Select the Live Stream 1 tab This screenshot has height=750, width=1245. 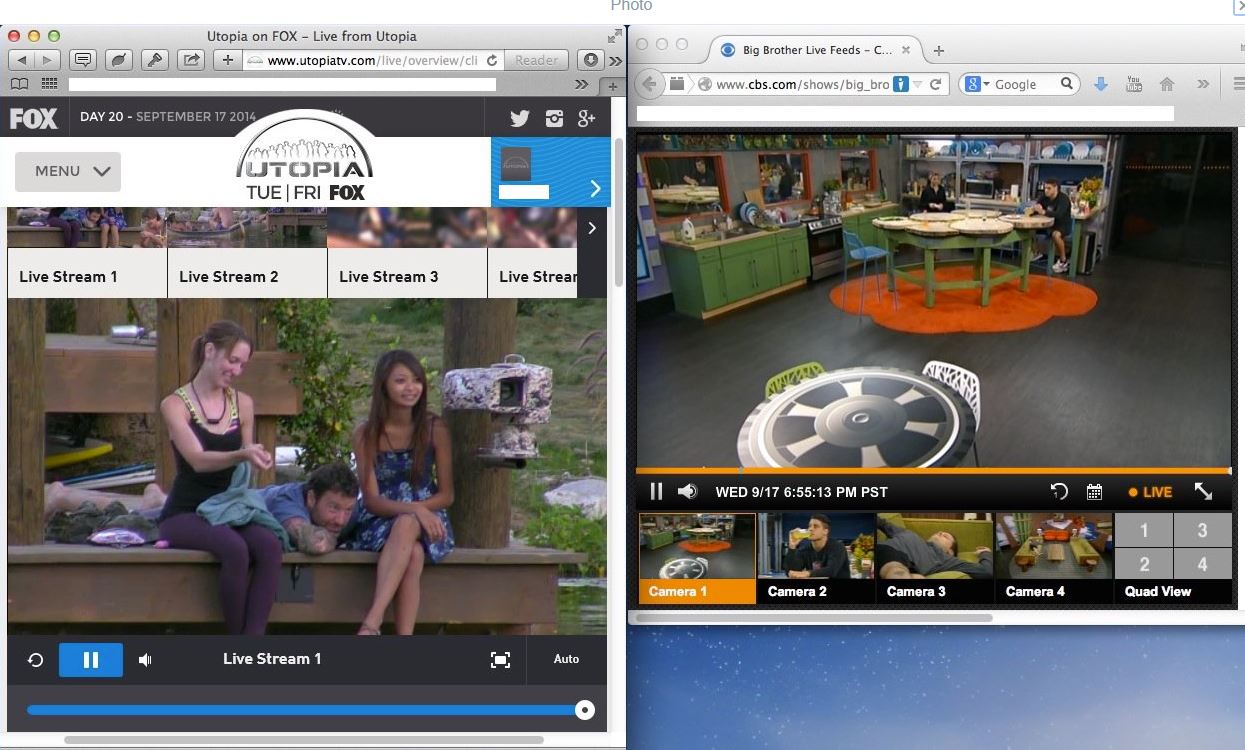coord(87,273)
